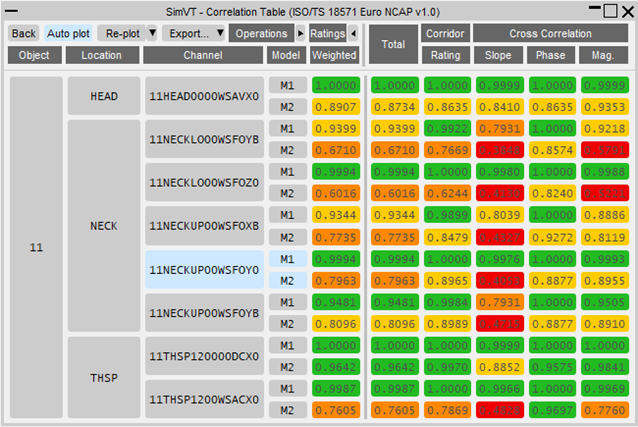Click the Channel column header
Image resolution: width=638 pixels, height=427 pixels.
(203, 55)
